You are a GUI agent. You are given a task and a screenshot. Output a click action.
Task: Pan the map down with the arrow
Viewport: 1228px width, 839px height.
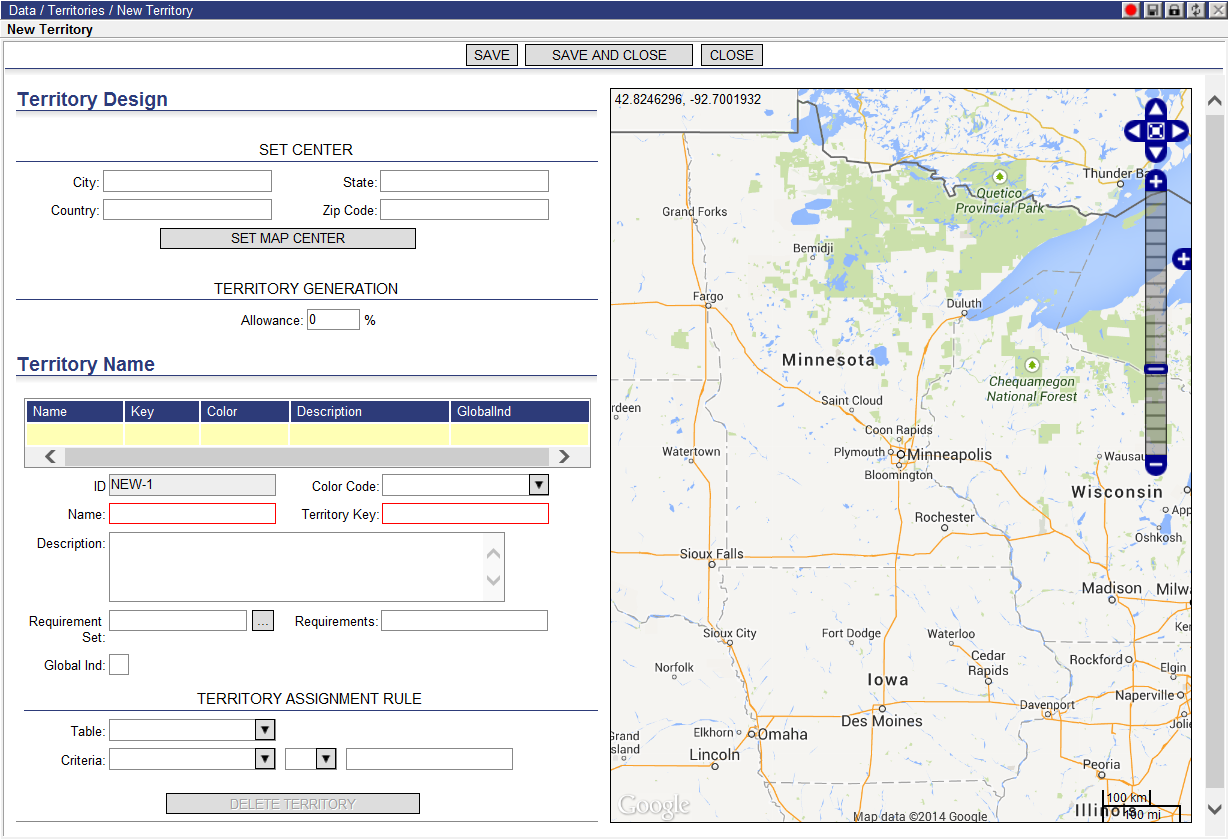(x=1156, y=153)
